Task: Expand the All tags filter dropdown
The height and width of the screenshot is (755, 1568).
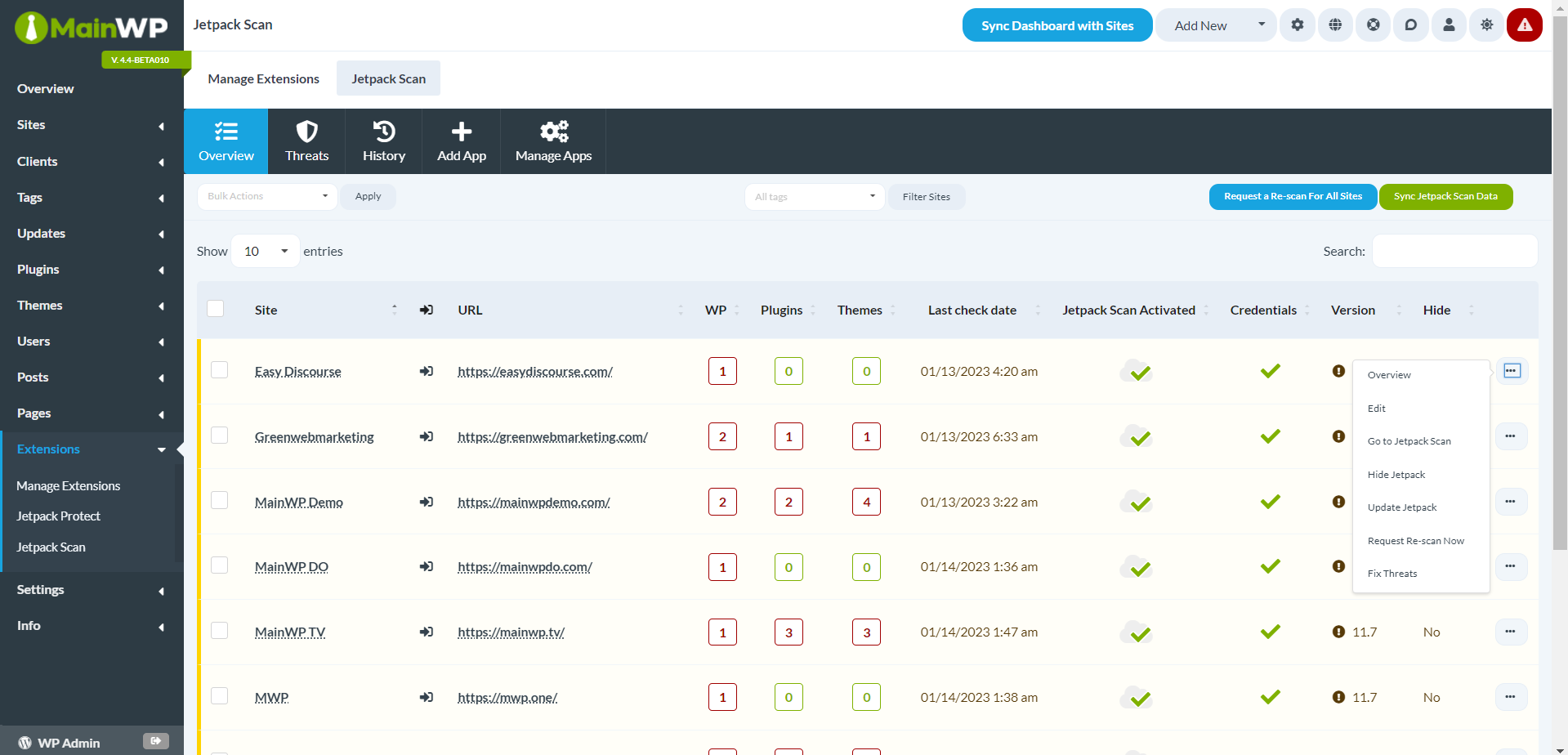Action: point(814,196)
